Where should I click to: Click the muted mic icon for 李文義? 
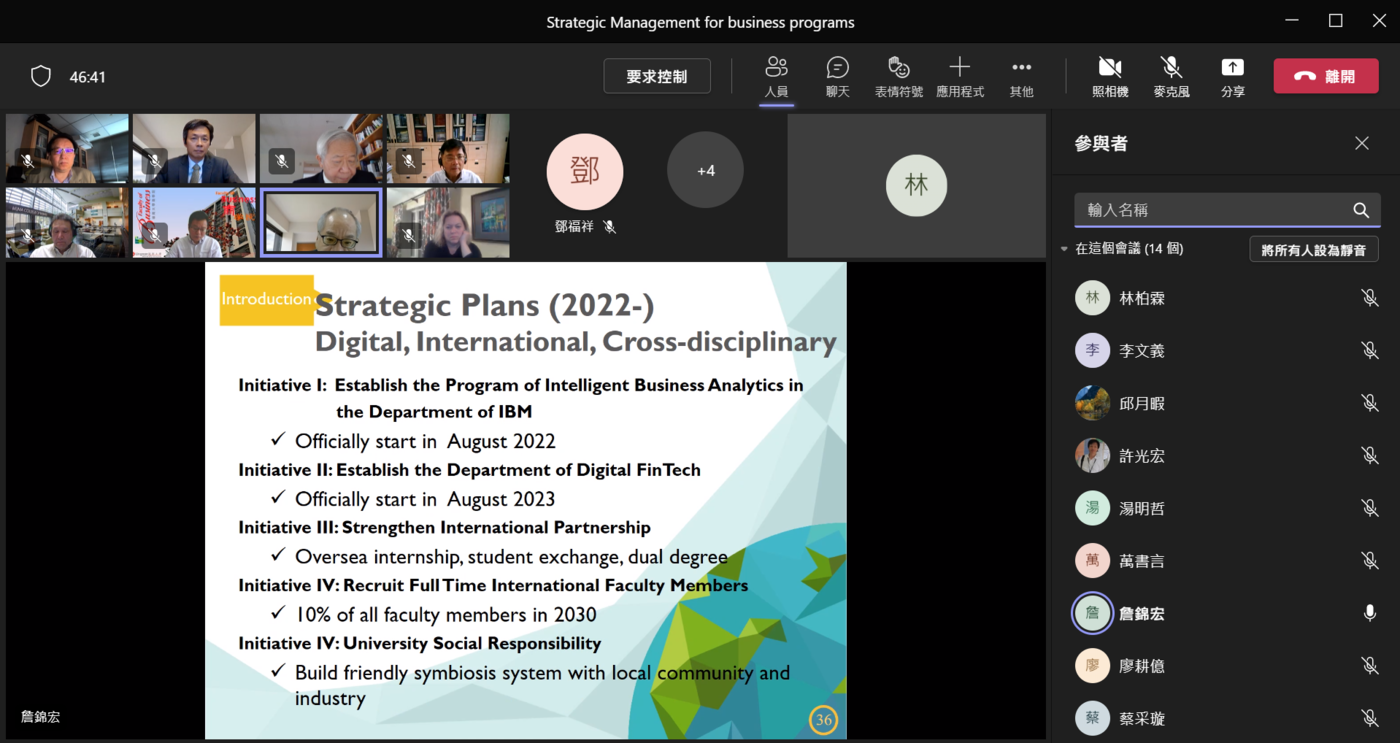click(1370, 351)
